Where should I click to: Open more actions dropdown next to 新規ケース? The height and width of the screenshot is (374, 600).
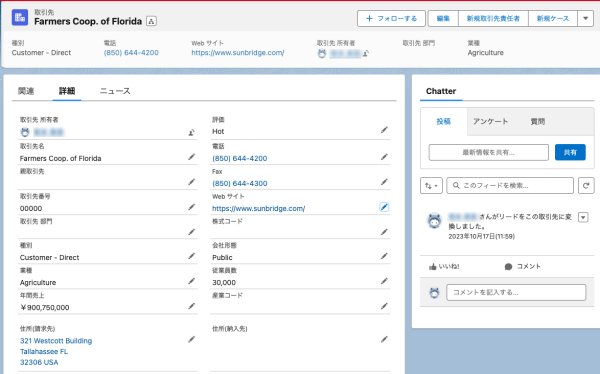(x=585, y=18)
